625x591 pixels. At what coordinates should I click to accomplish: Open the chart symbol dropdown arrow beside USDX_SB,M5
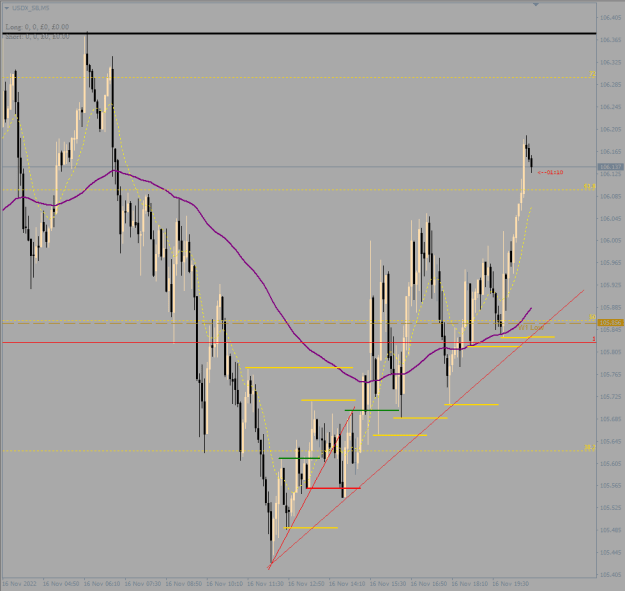point(6,8)
